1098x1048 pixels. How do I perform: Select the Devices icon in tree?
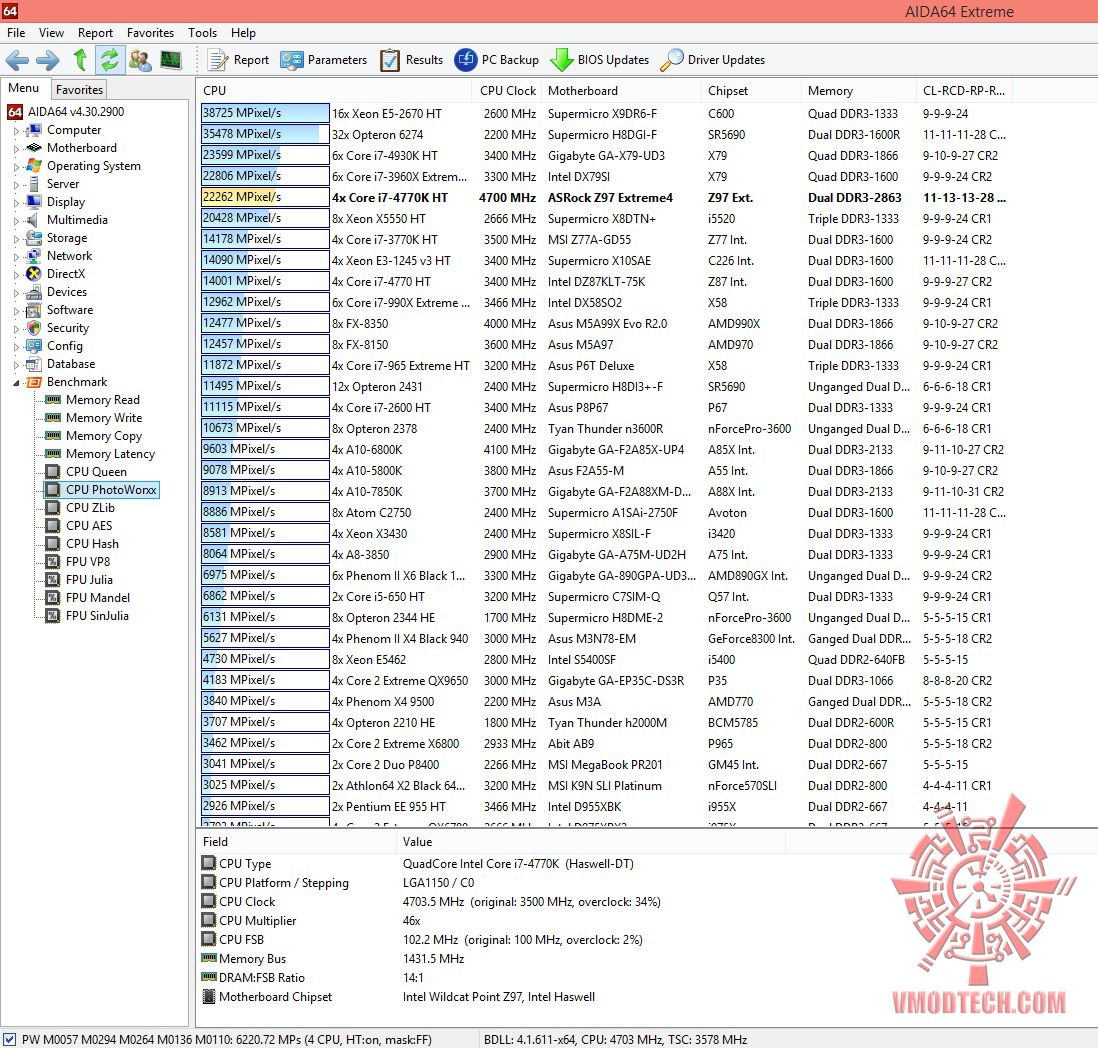34,292
